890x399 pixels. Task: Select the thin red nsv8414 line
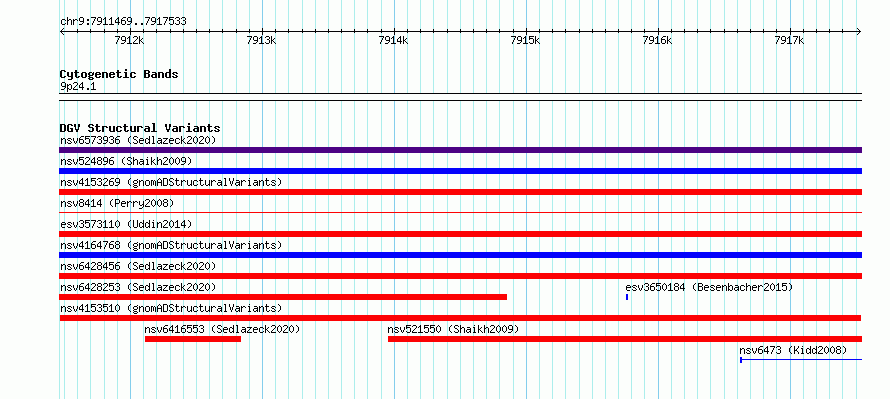point(460,212)
